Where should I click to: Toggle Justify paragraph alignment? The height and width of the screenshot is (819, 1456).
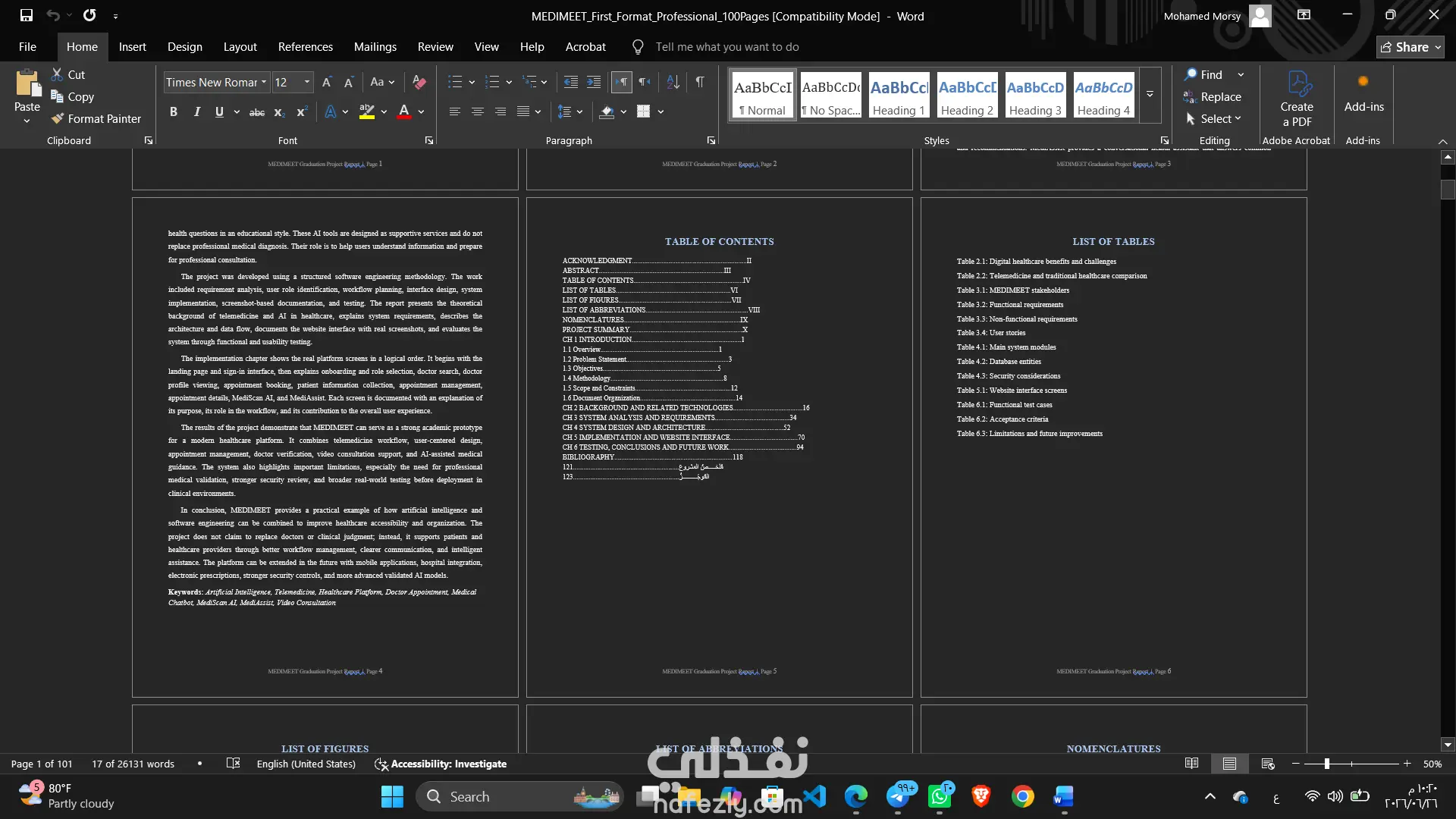[x=523, y=111]
